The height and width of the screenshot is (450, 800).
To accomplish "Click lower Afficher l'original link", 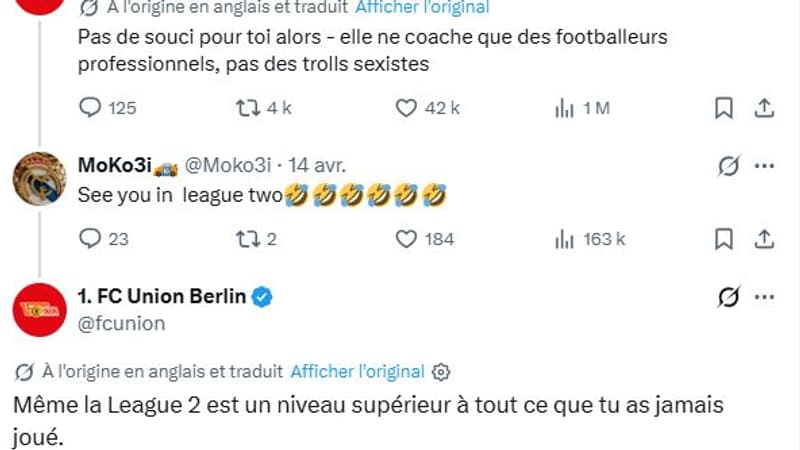I will pyautogui.click(x=357, y=371).
